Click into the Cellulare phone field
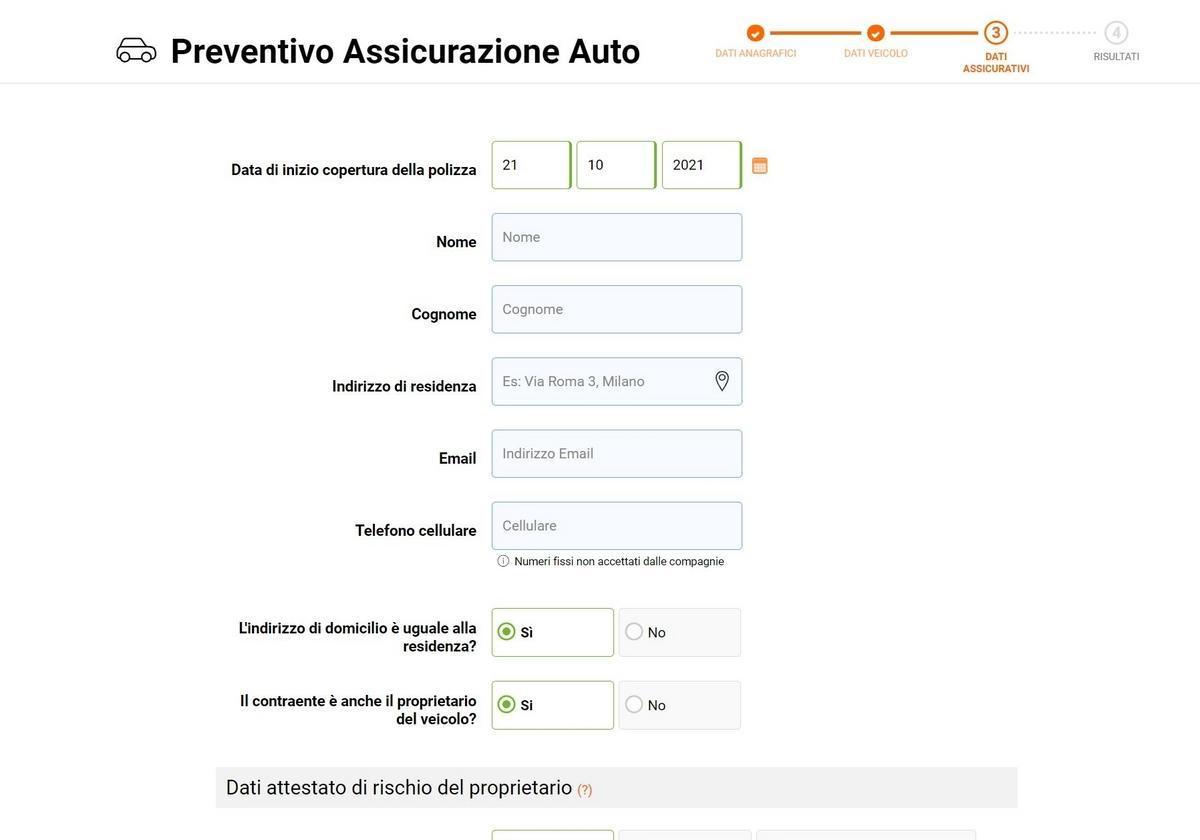The width and height of the screenshot is (1200, 840). tap(617, 526)
